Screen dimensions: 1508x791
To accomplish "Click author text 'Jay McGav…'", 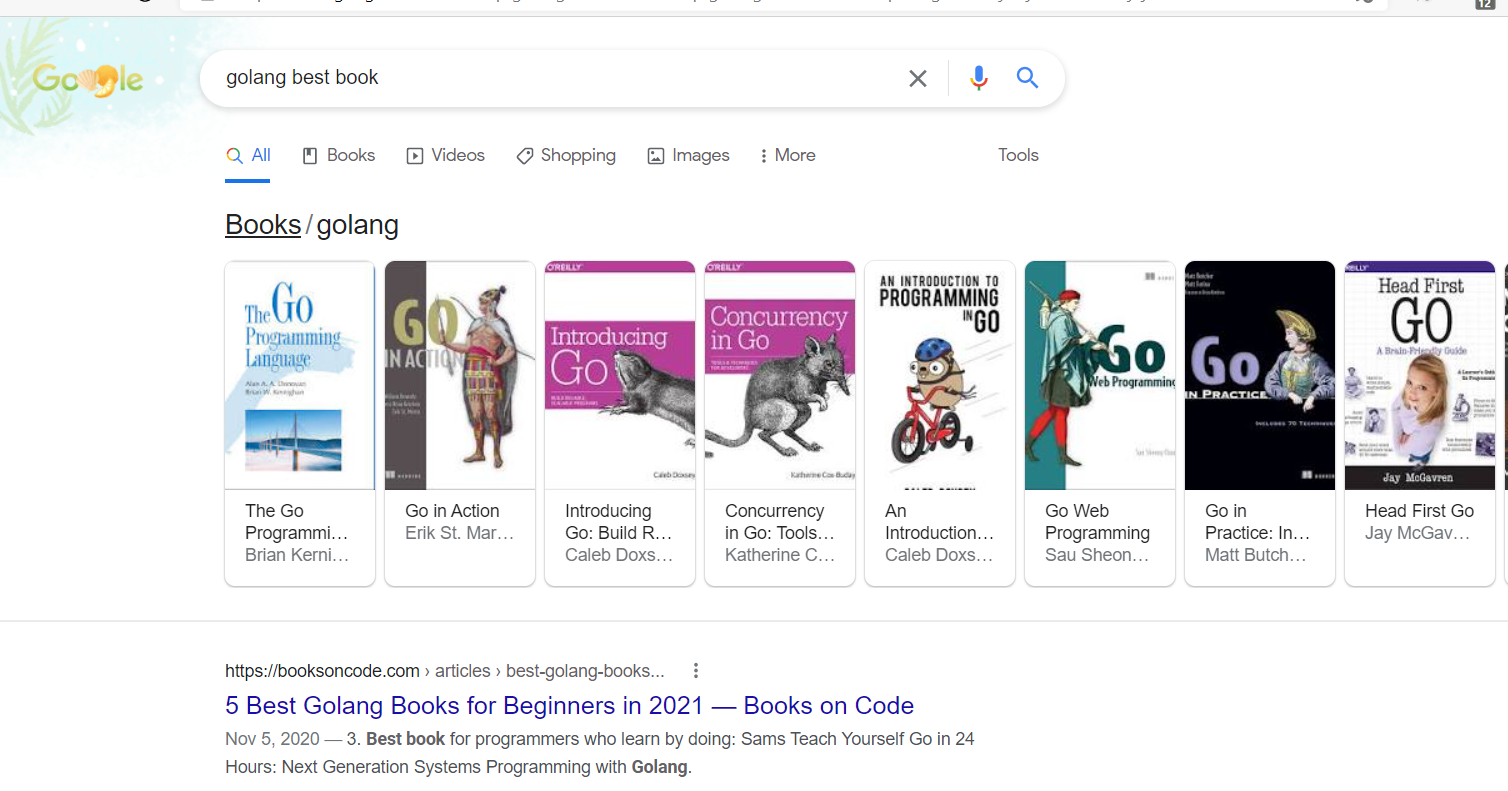I will [x=1418, y=533].
